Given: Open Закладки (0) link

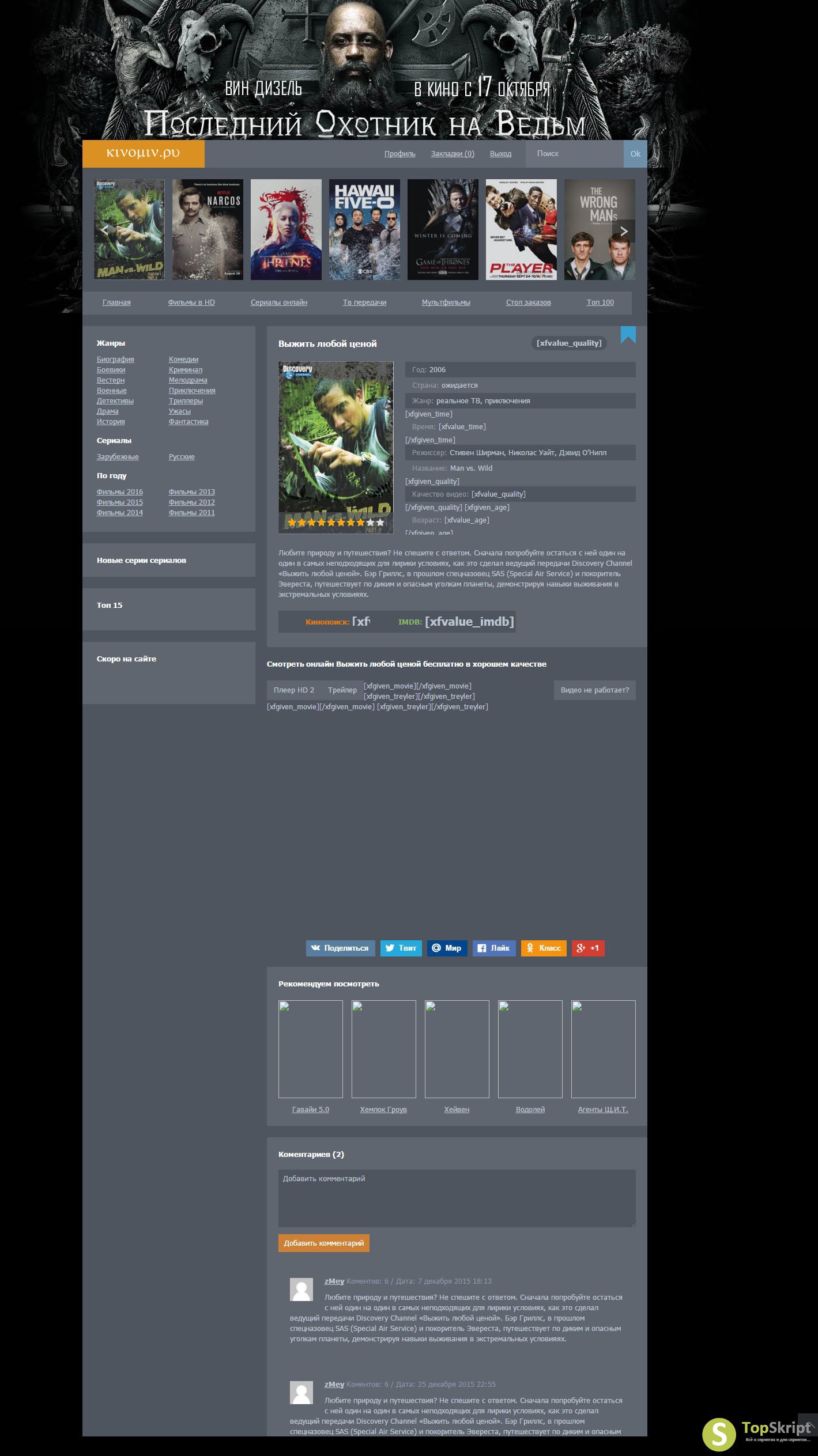Looking at the screenshot, I should point(453,154).
